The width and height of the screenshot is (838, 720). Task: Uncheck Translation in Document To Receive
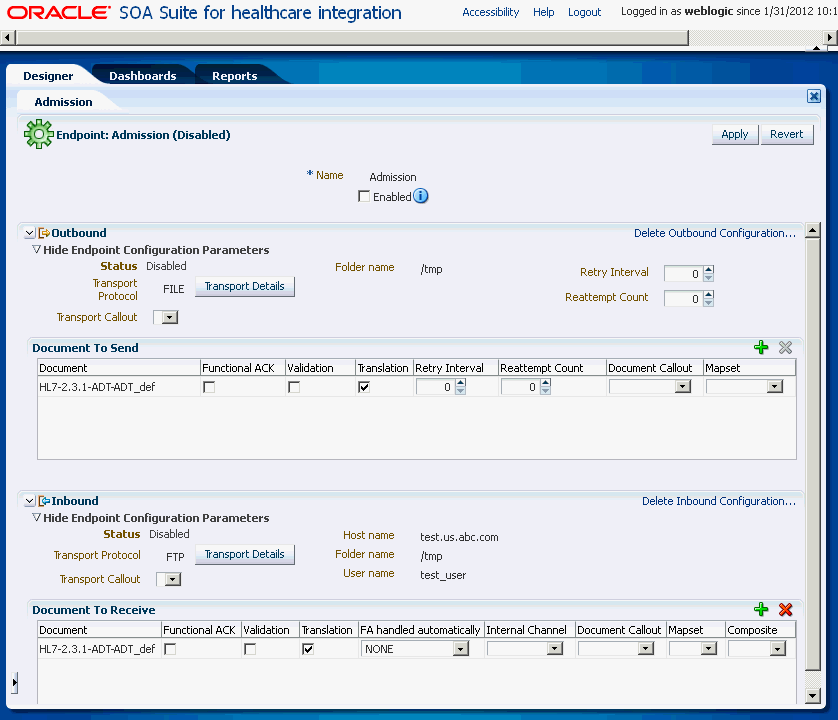point(308,649)
